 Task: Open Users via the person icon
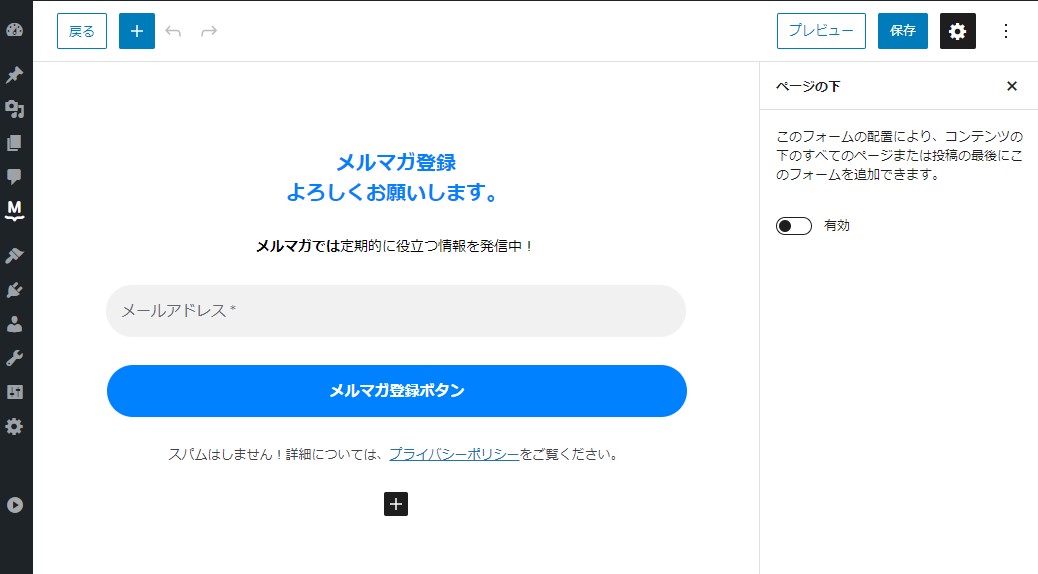pyautogui.click(x=14, y=324)
